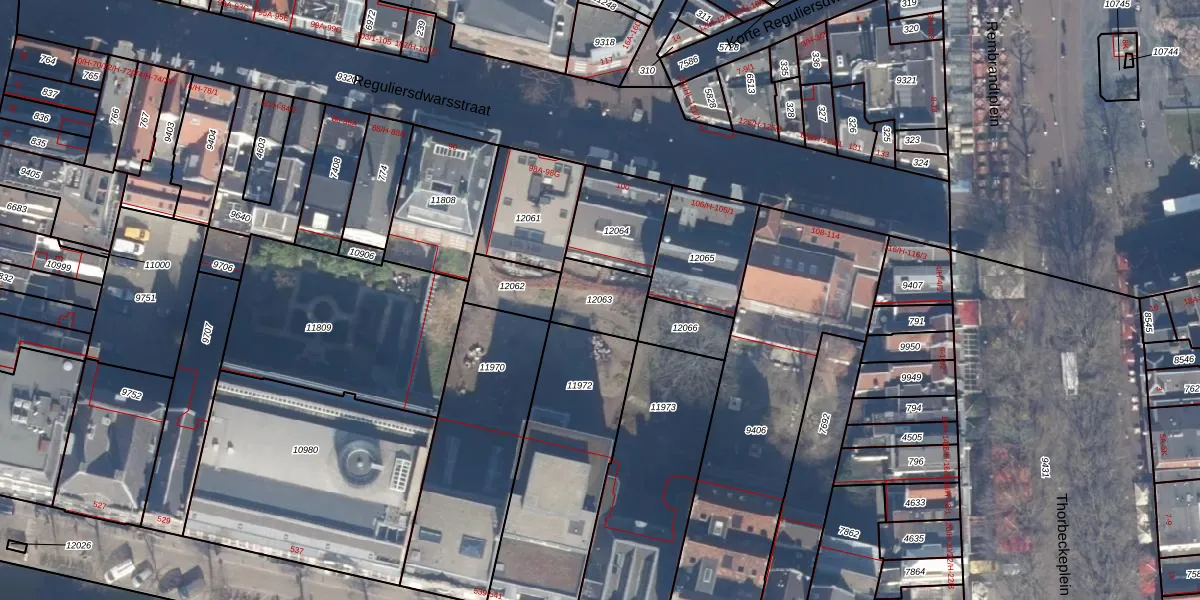The height and width of the screenshot is (600, 1200).
Task: Click parcel label 11808
Action: pos(442,200)
